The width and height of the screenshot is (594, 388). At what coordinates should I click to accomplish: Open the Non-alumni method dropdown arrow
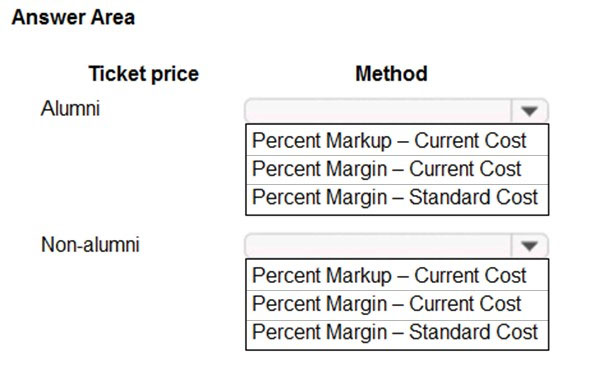[x=529, y=246]
